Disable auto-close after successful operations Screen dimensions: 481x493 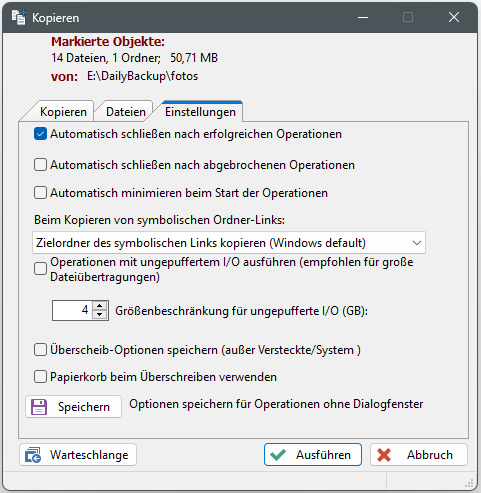click(x=40, y=134)
